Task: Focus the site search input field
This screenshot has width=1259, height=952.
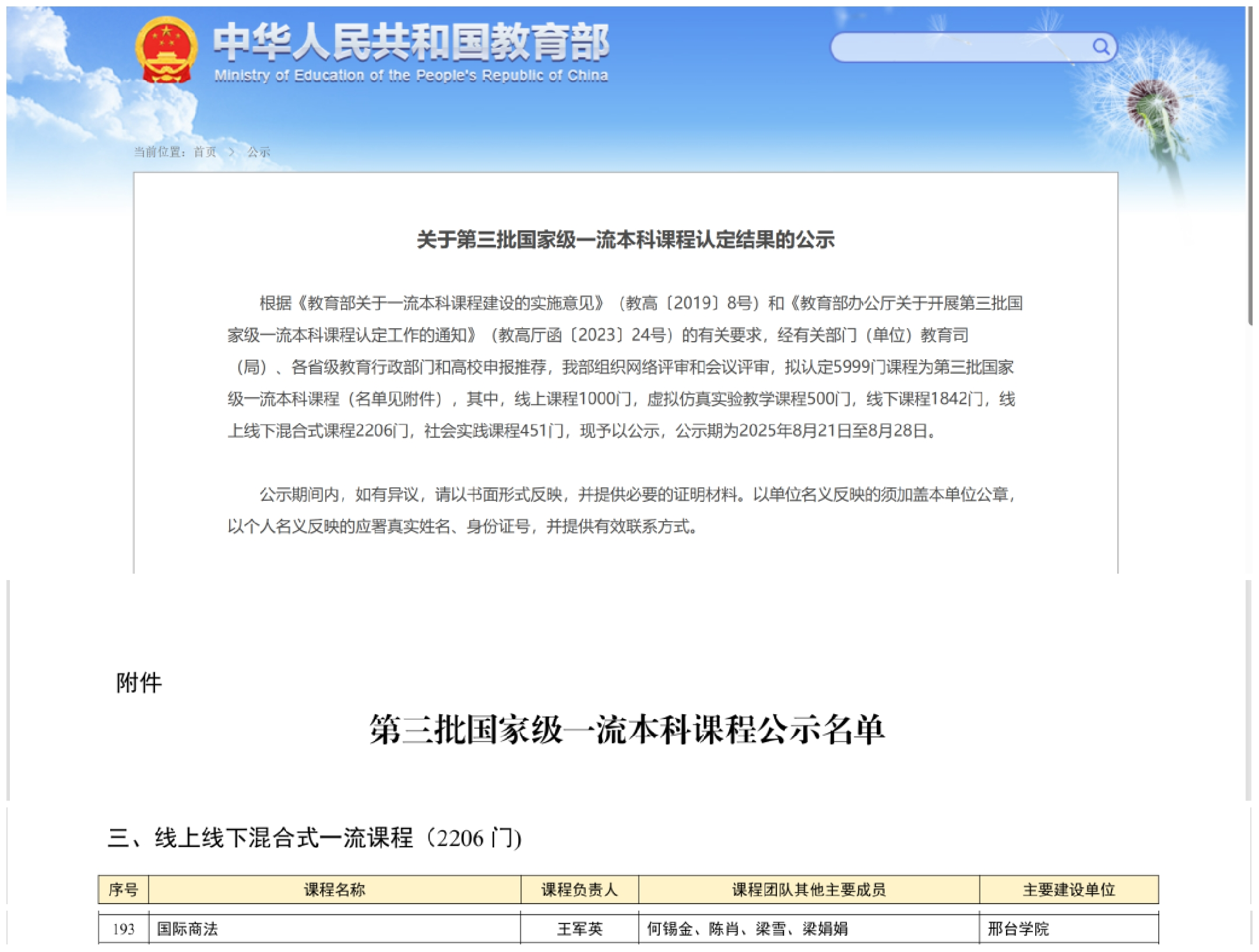Action: coord(962,47)
